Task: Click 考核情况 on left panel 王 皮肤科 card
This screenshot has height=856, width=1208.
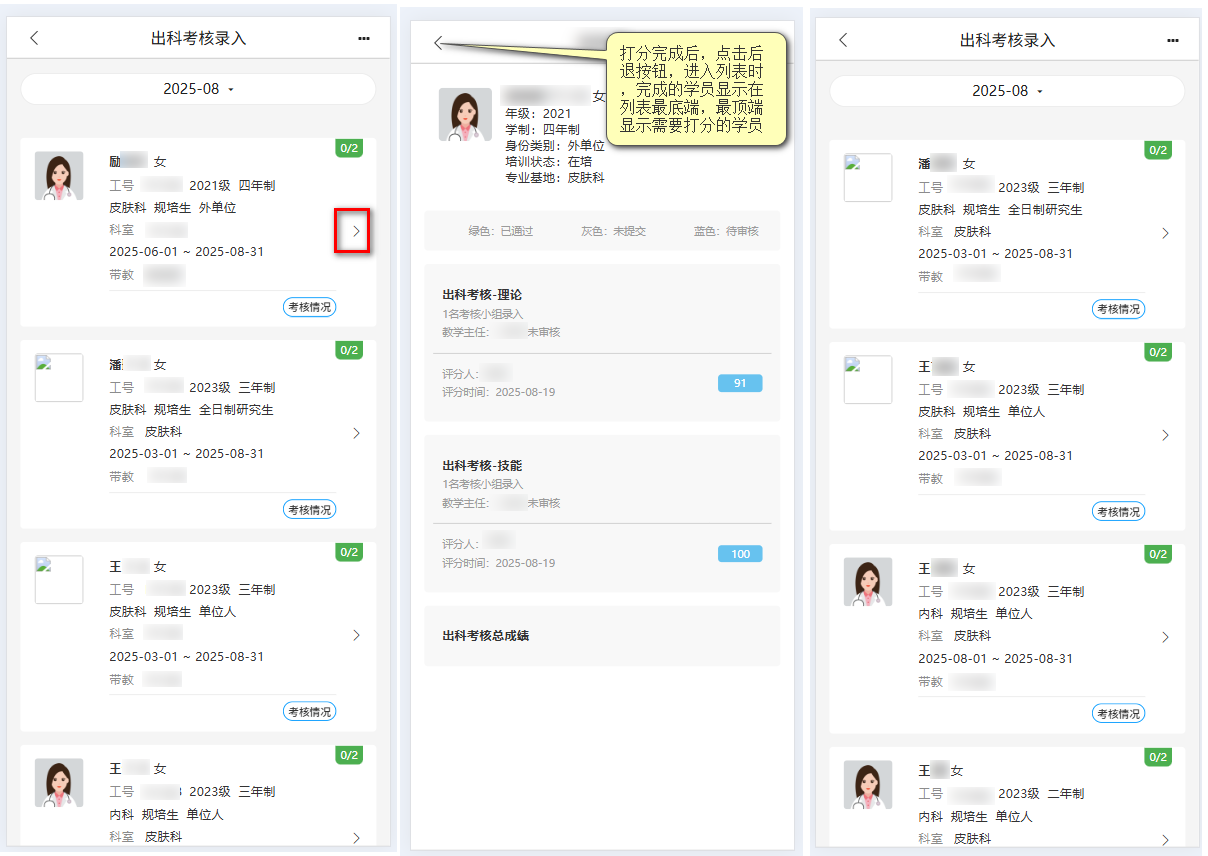Action: tap(309, 711)
